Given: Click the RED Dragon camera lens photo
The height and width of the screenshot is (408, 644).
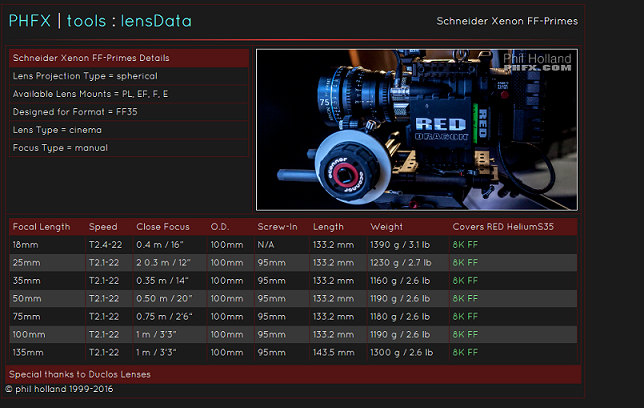Looking at the screenshot, I should pos(416,130).
